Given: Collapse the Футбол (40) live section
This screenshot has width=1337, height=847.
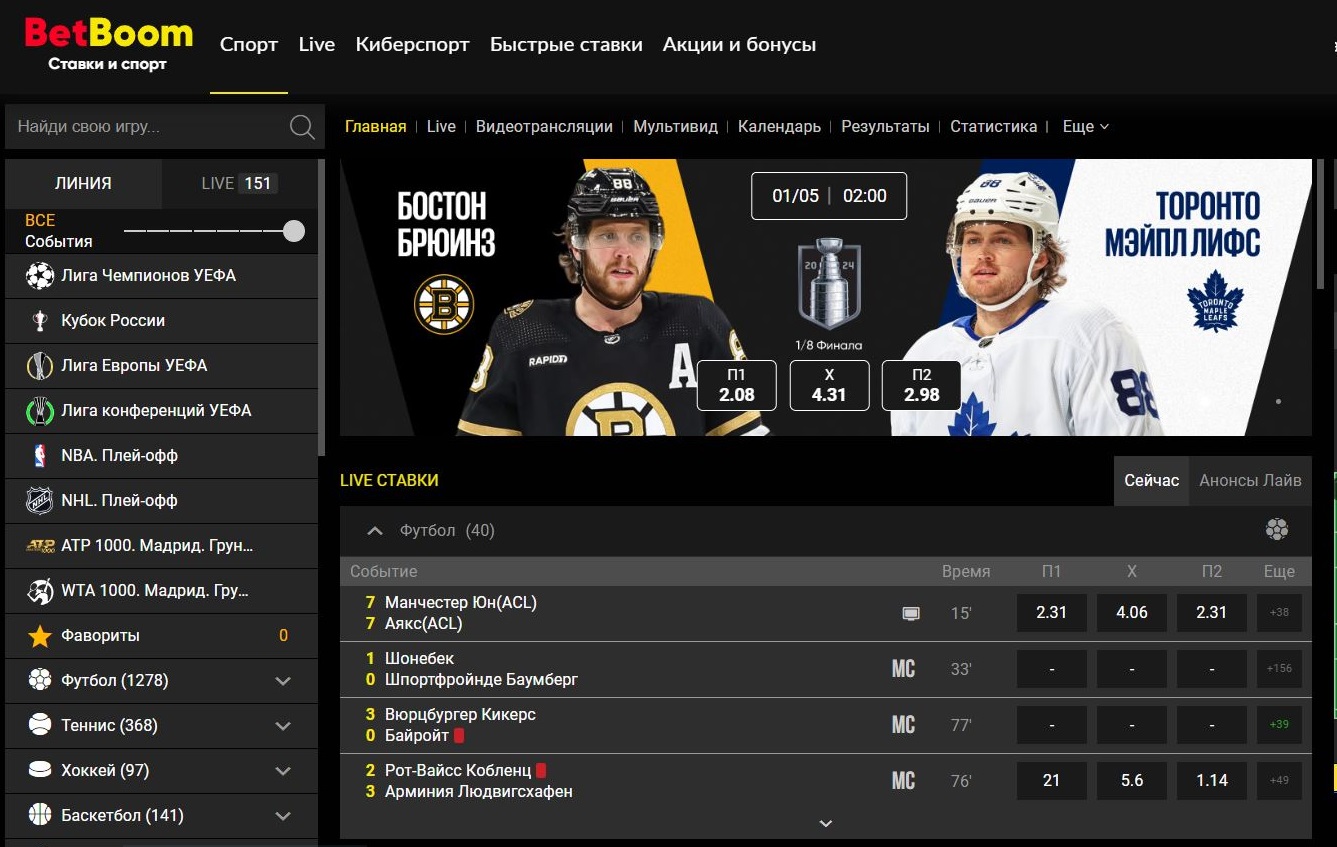Looking at the screenshot, I should pos(375,531).
